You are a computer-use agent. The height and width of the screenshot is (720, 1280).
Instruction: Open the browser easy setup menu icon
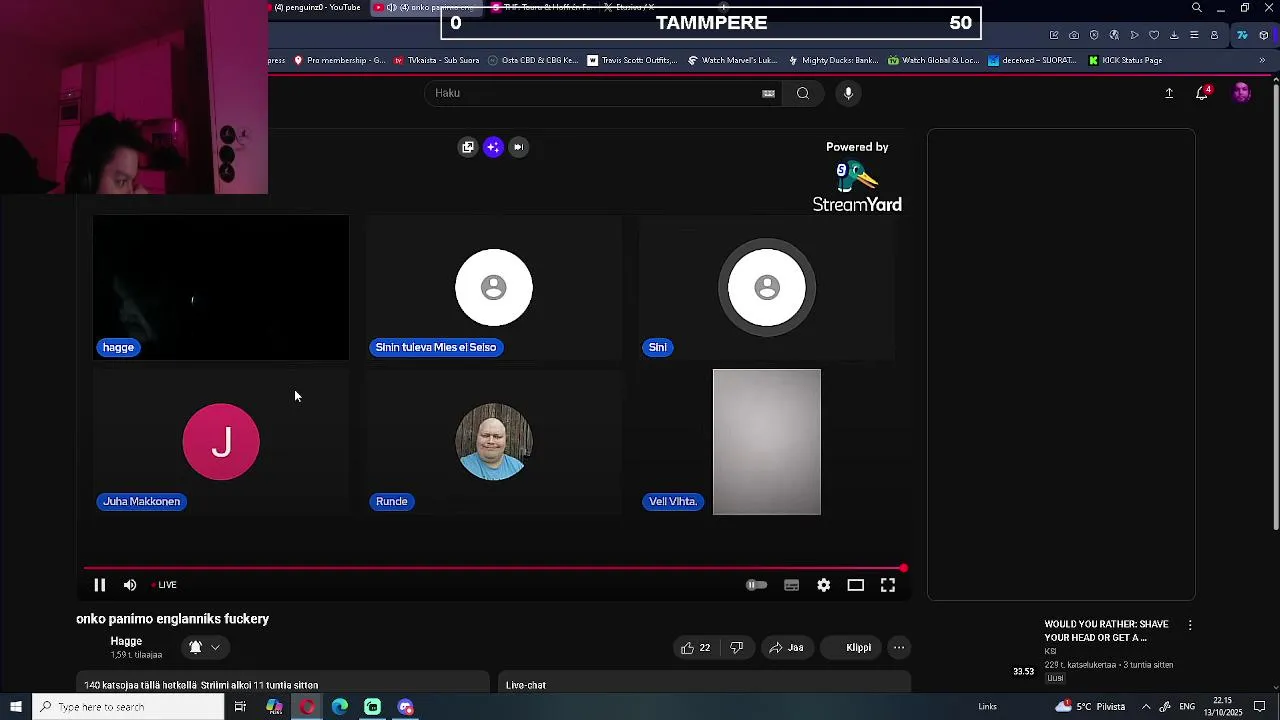tap(1194, 35)
